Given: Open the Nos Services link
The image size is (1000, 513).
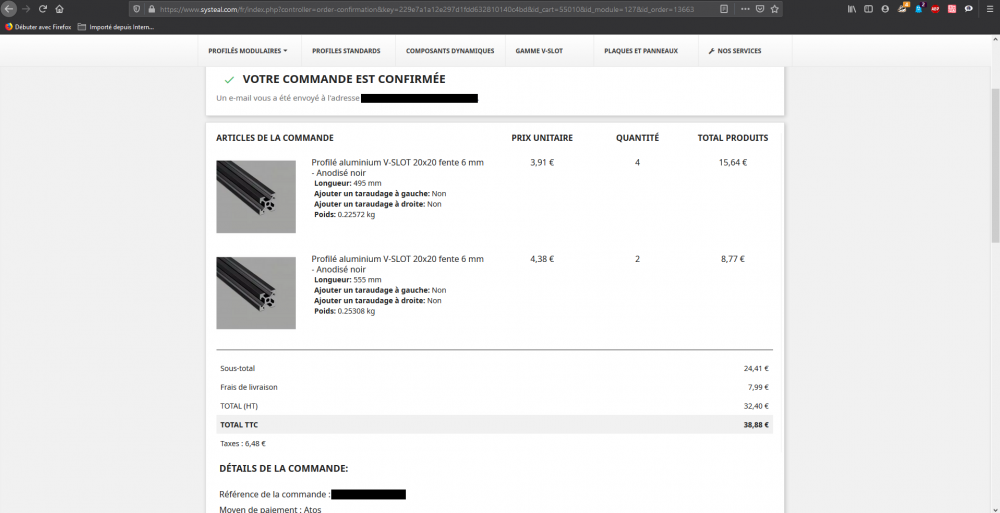Looking at the screenshot, I should (x=734, y=51).
